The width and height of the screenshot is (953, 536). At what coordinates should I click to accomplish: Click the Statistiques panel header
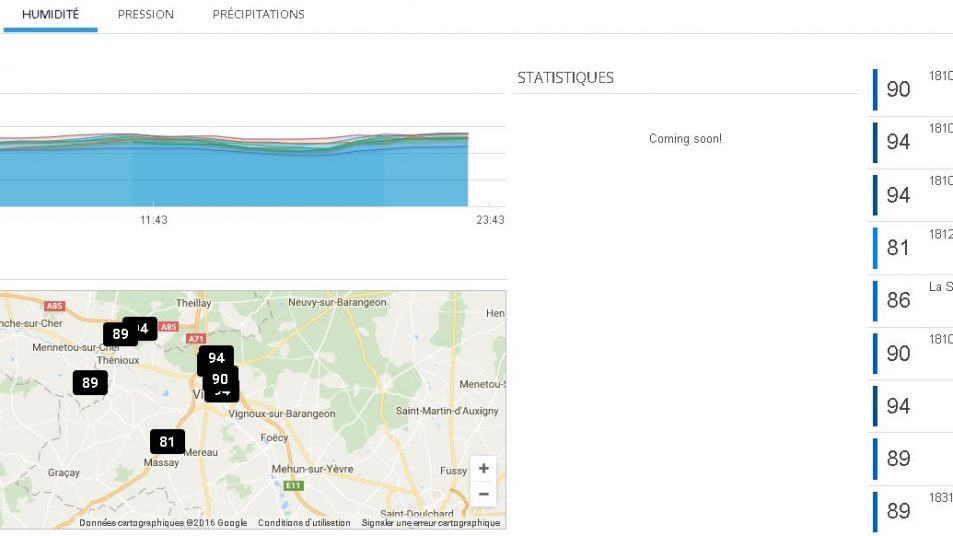pos(565,78)
